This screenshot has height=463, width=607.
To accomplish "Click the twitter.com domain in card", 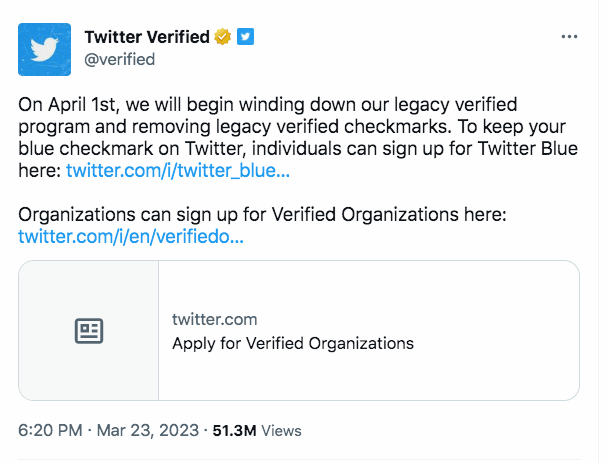I will [214, 320].
